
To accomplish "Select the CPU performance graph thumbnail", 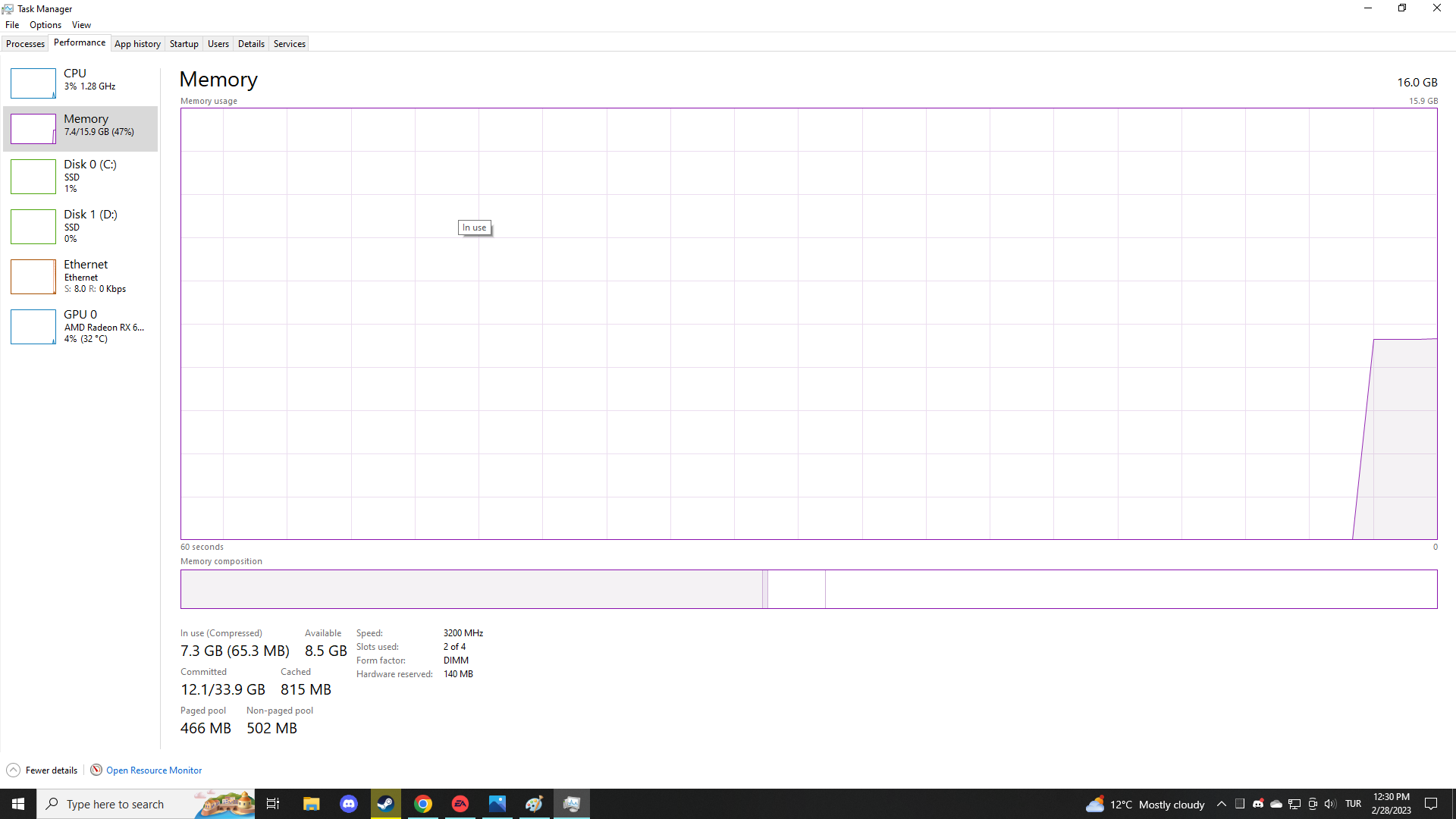I will (x=33, y=83).
